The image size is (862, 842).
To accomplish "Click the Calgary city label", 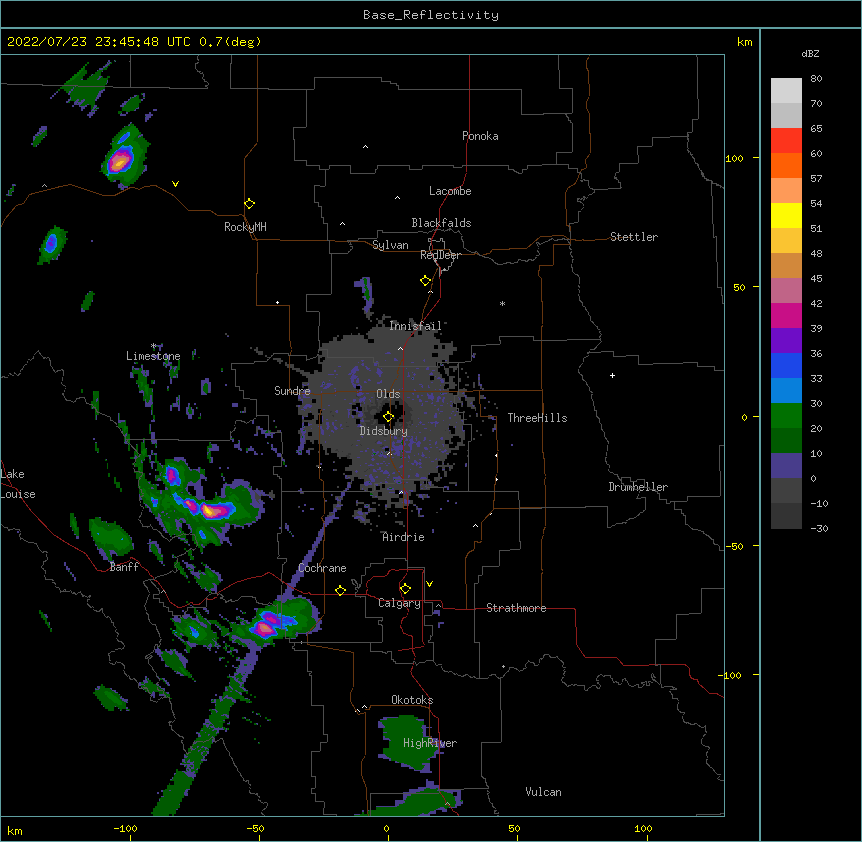I will point(399,603).
